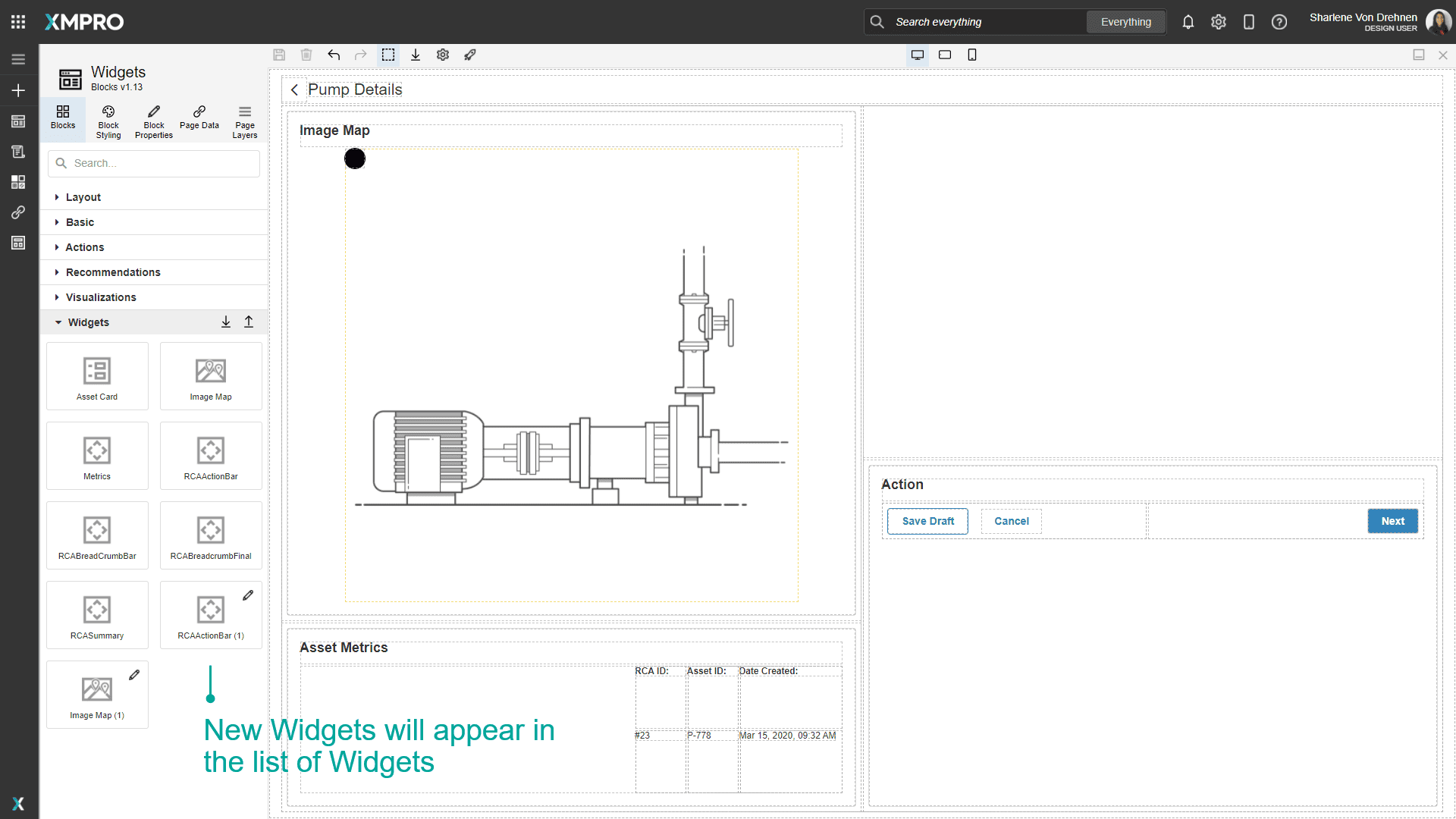The image size is (1456, 819).
Task: Click the Next button in the Action panel
Action: pos(1392,521)
